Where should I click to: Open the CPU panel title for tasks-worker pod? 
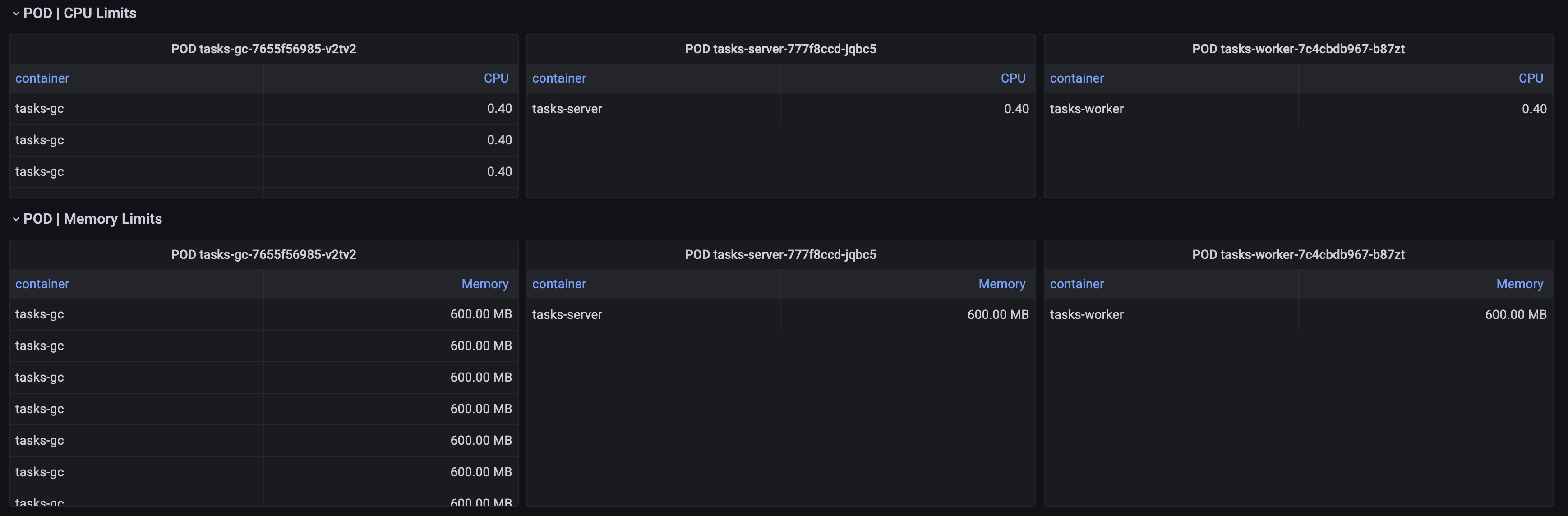tap(1298, 49)
